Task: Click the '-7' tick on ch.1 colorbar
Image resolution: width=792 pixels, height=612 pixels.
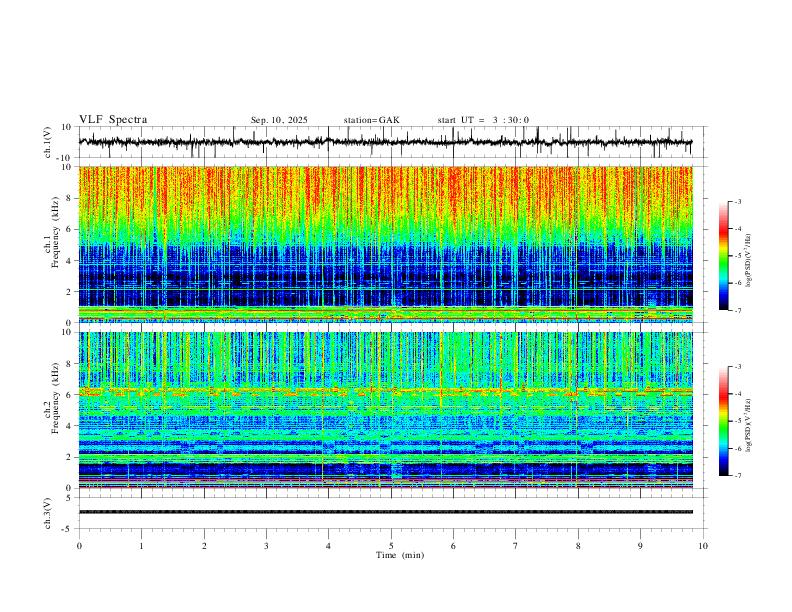Action: coord(738,310)
